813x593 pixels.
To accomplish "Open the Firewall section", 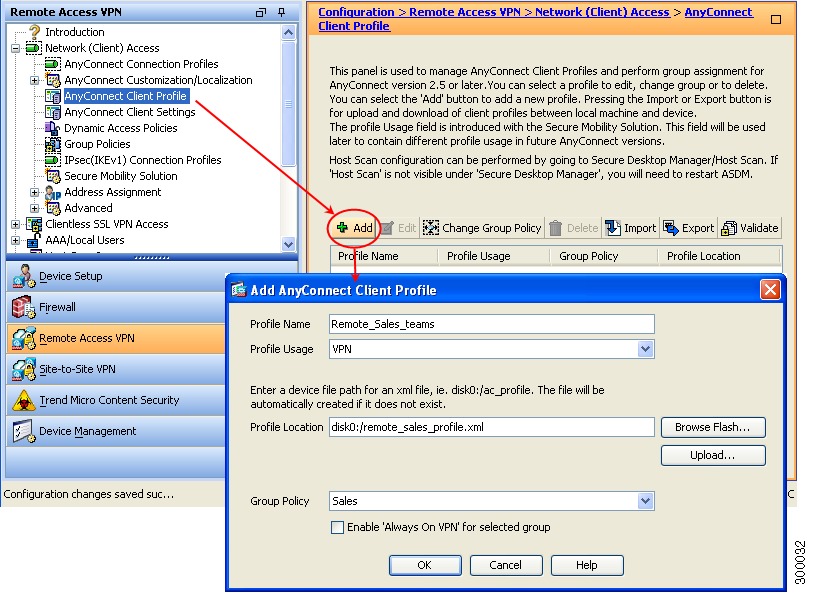I will [116, 307].
